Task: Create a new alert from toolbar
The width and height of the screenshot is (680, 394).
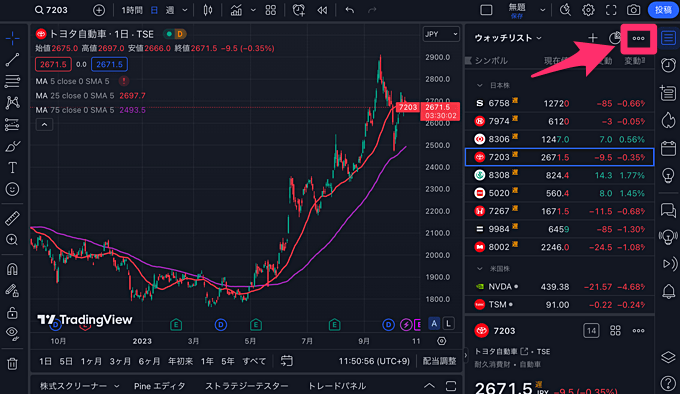Action: (298, 10)
